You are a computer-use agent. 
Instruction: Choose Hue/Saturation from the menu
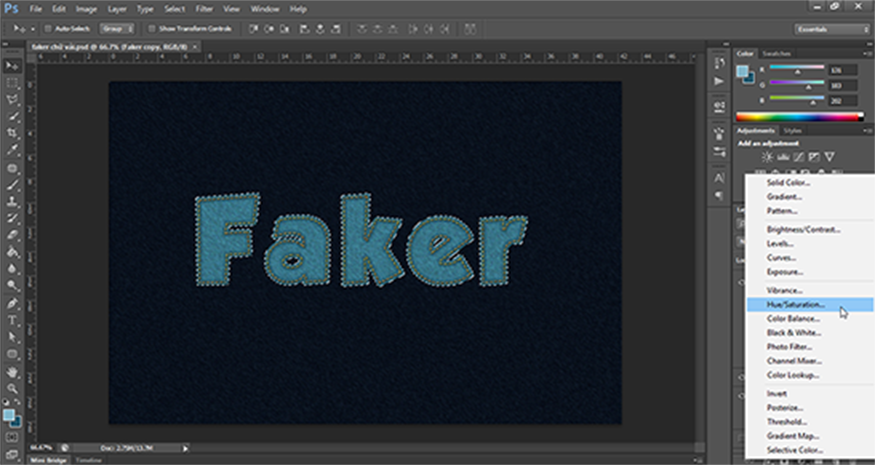(x=796, y=304)
